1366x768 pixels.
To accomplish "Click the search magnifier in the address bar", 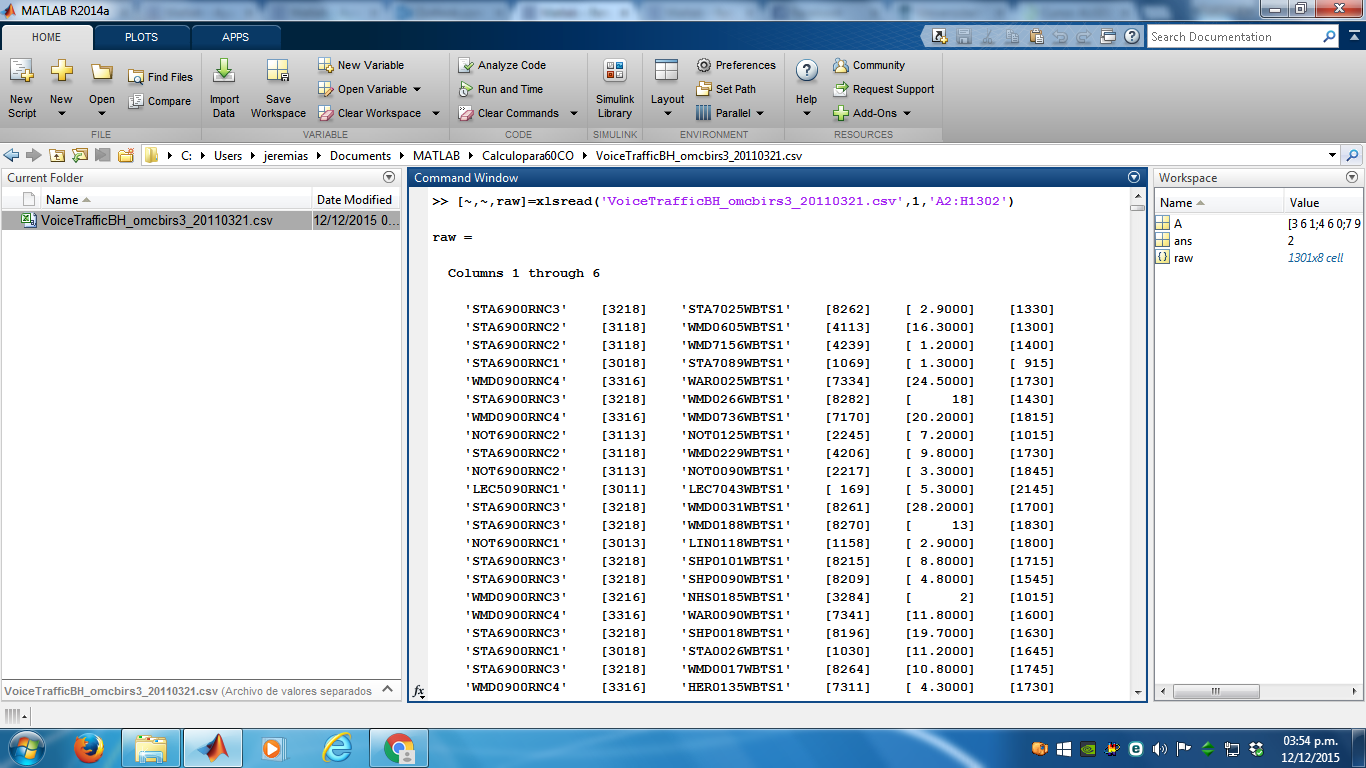I will pos(1352,155).
